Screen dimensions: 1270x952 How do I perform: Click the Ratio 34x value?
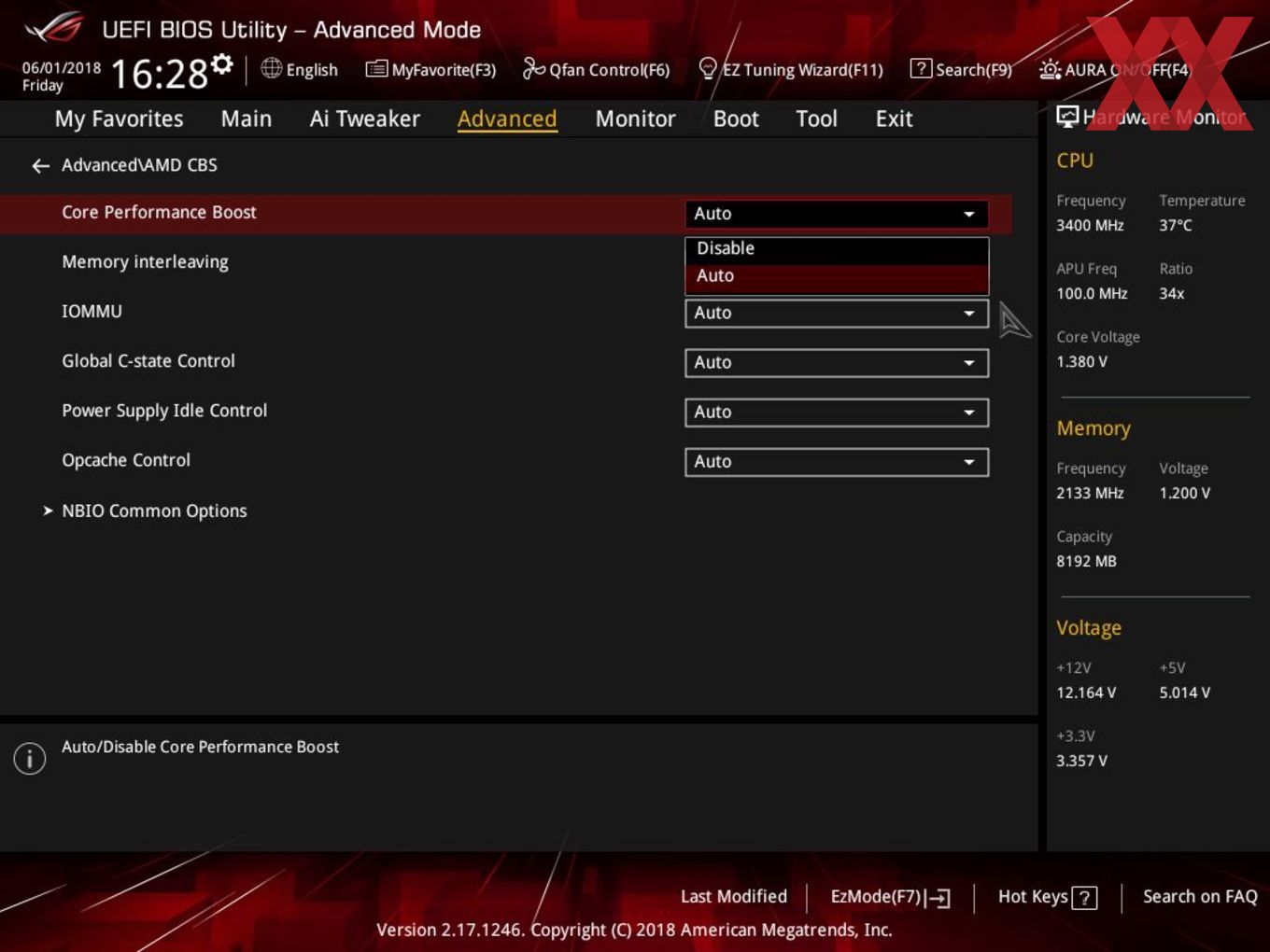pyautogui.click(x=1171, y=294)
